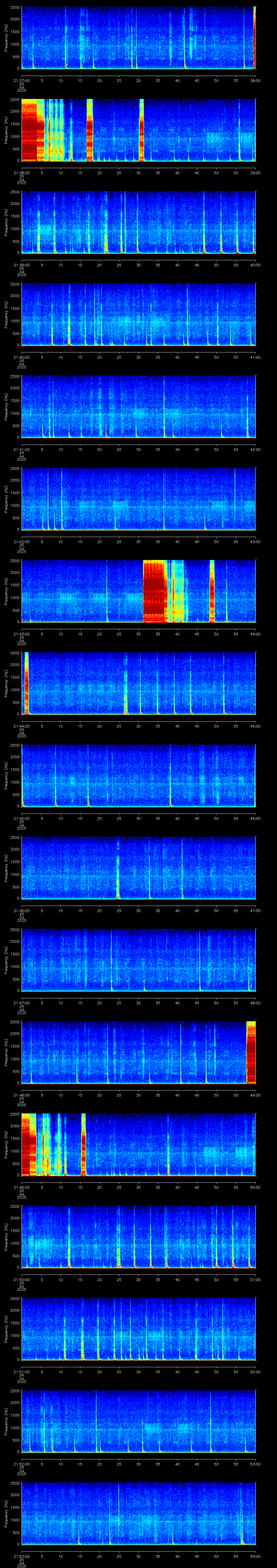Image resolution: width=277 pixels, height=1568 pixels.
Task: Select the 21:47:00 start time label
Action: click(21, 1003)
